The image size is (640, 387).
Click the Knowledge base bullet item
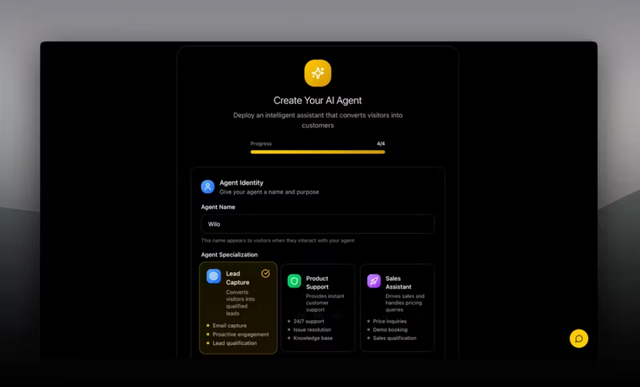(x=313, y=338)
